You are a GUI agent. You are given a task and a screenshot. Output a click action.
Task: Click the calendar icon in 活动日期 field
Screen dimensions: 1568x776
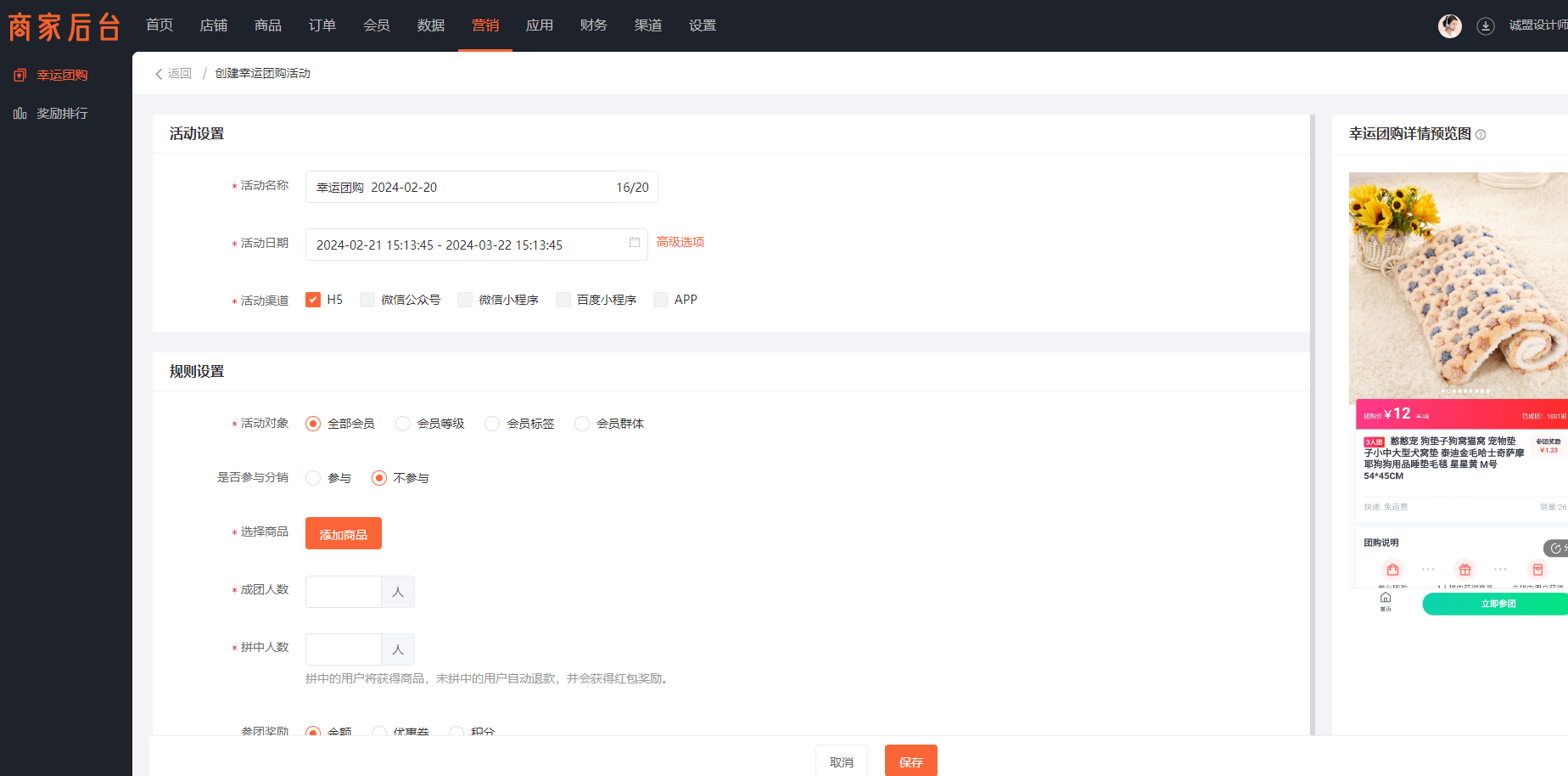pyautogui.click(x=635, y=243)
